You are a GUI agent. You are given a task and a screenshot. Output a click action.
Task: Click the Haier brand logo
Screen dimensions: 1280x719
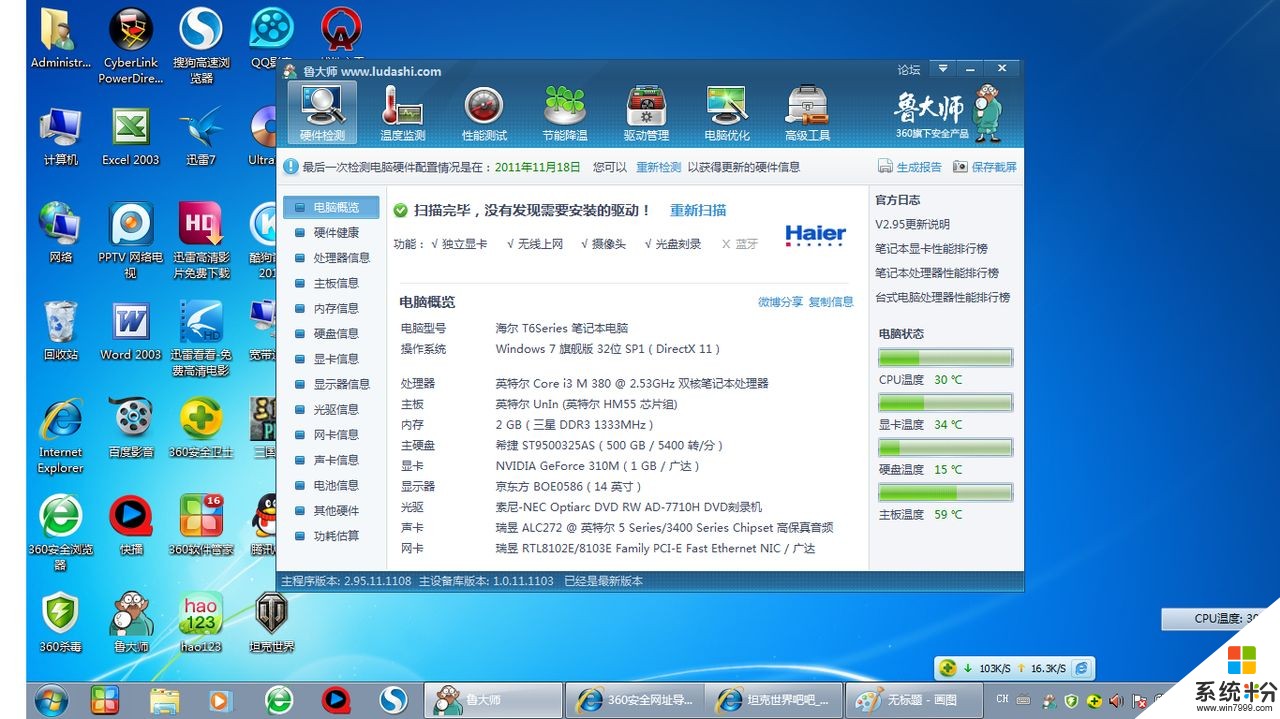[815, 235]
